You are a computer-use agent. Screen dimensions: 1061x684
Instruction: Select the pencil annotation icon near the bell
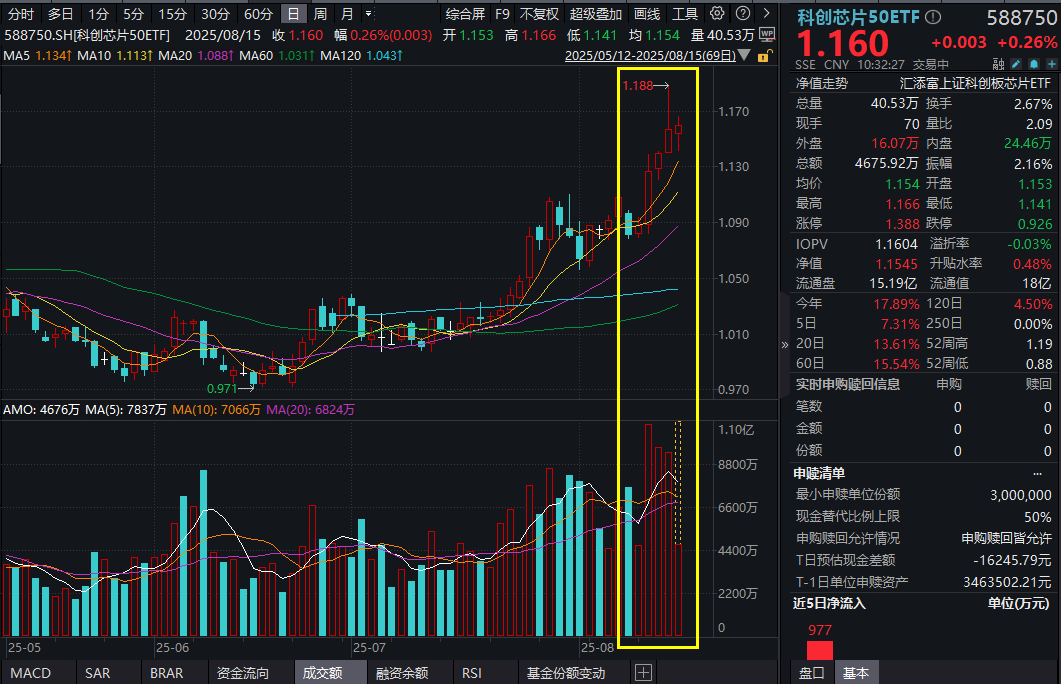point(1017,63)
